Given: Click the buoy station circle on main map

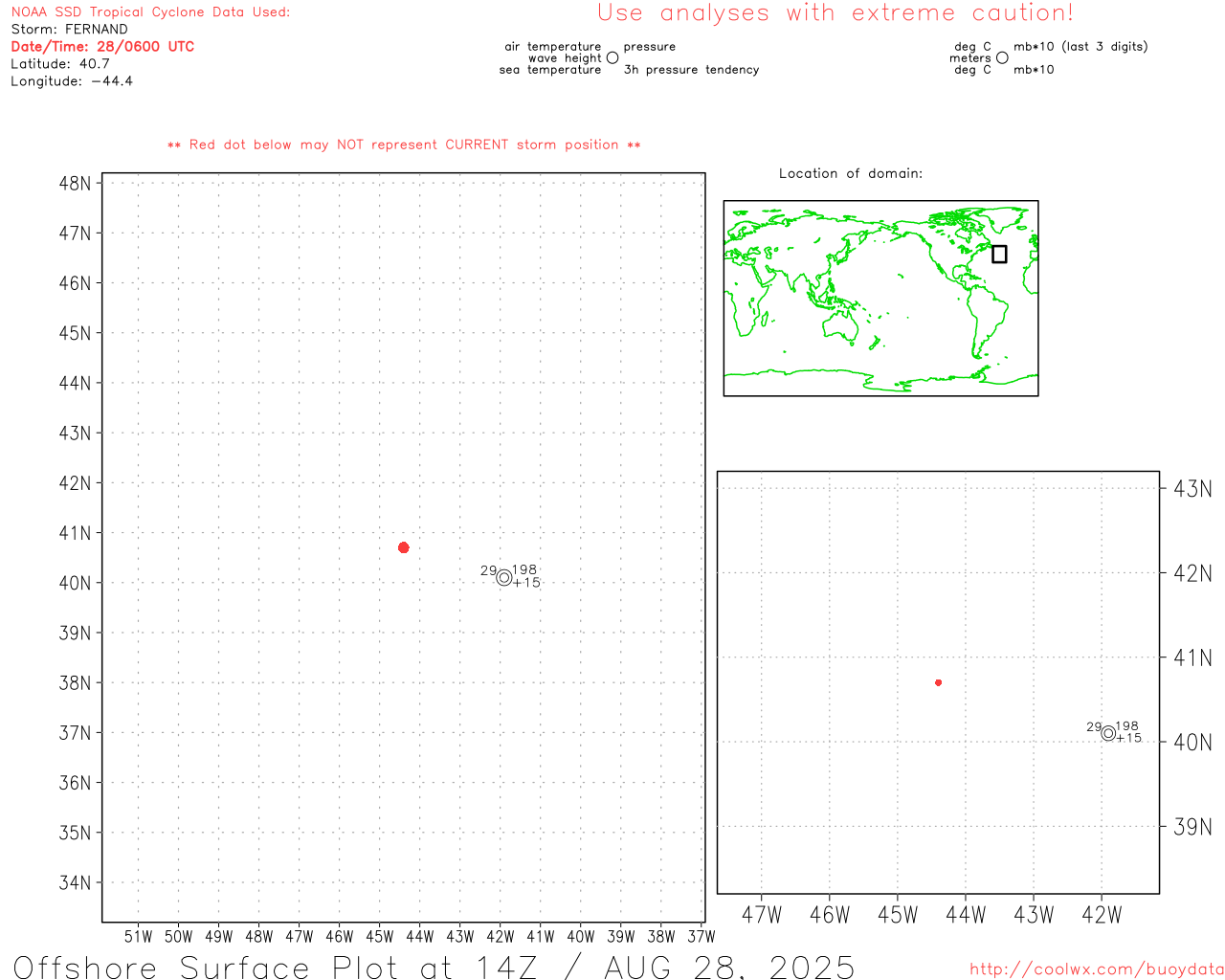Looking at the screenshot, I should click(x=504, y=577).
